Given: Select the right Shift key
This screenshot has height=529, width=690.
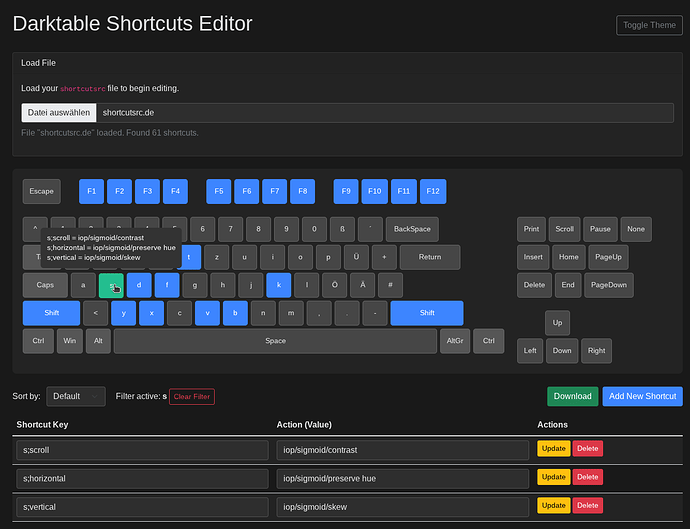Looking at the screenshot, I should (x=427, y=313).
